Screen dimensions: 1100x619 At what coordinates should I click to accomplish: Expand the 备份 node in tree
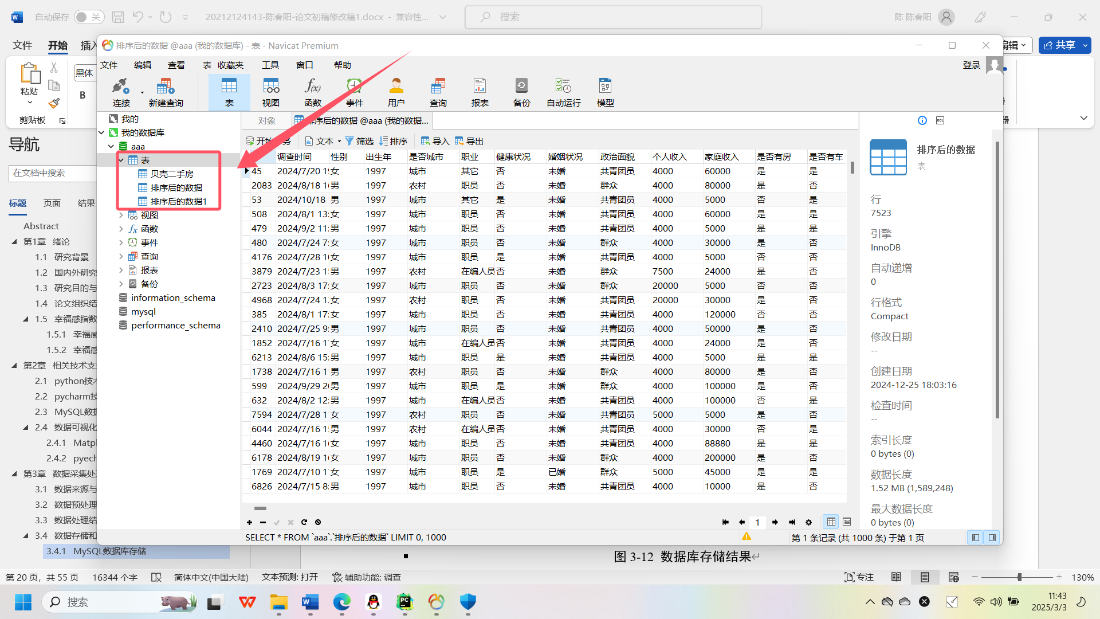coord(121,284)
